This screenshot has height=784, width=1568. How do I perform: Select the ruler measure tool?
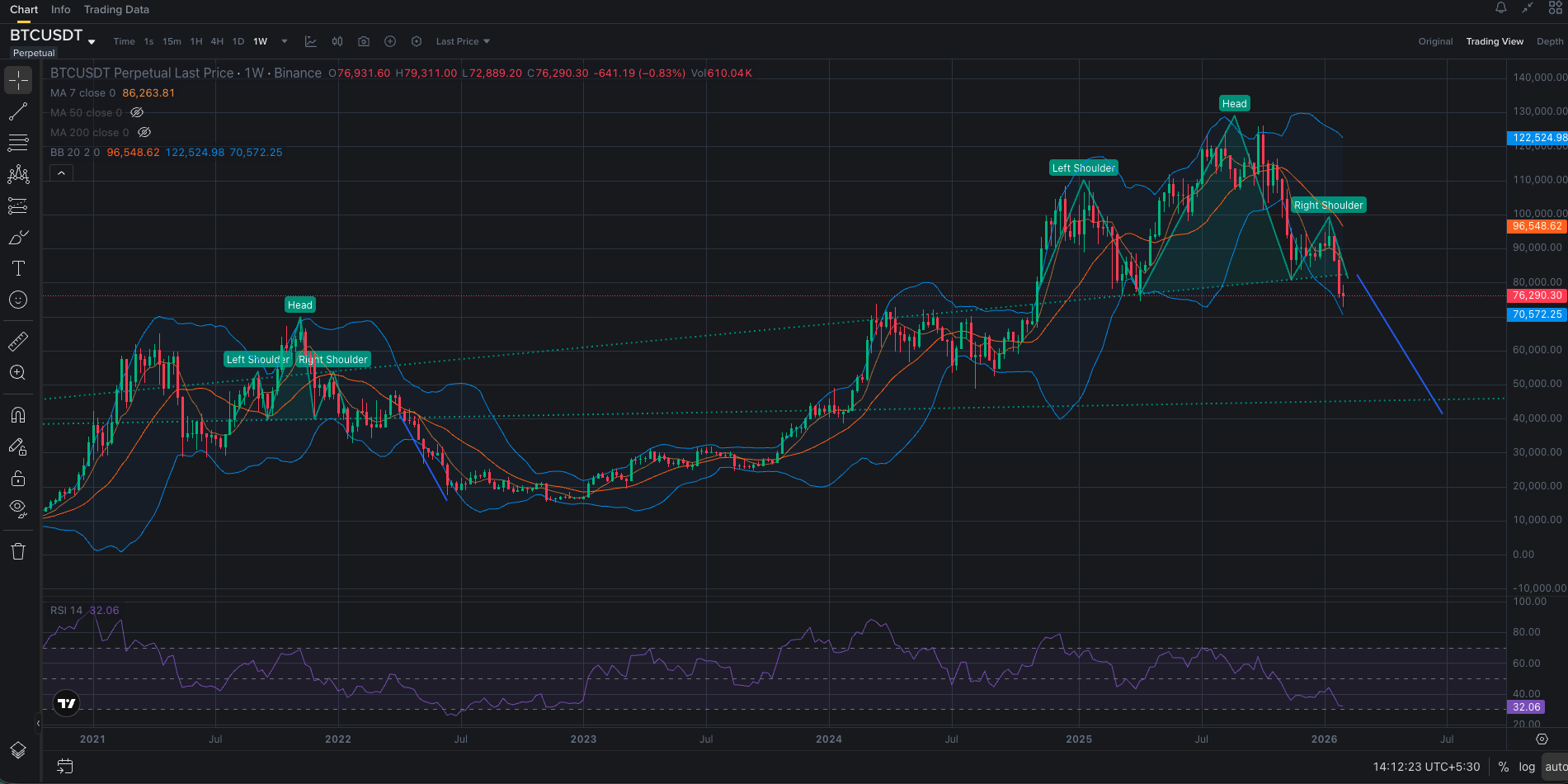(x=18, y=341)
